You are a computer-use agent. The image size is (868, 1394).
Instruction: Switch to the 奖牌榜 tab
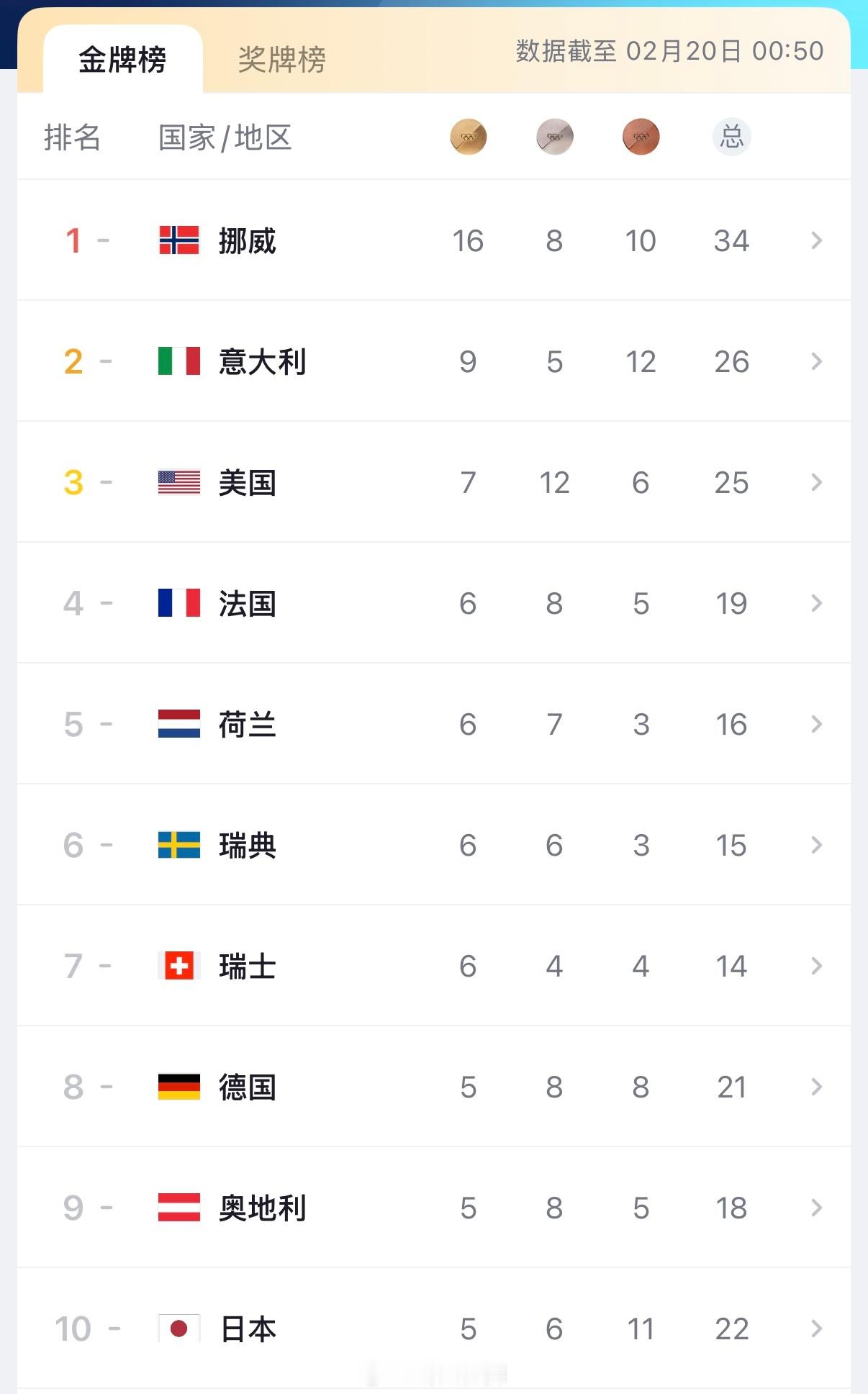click(281, 60)
